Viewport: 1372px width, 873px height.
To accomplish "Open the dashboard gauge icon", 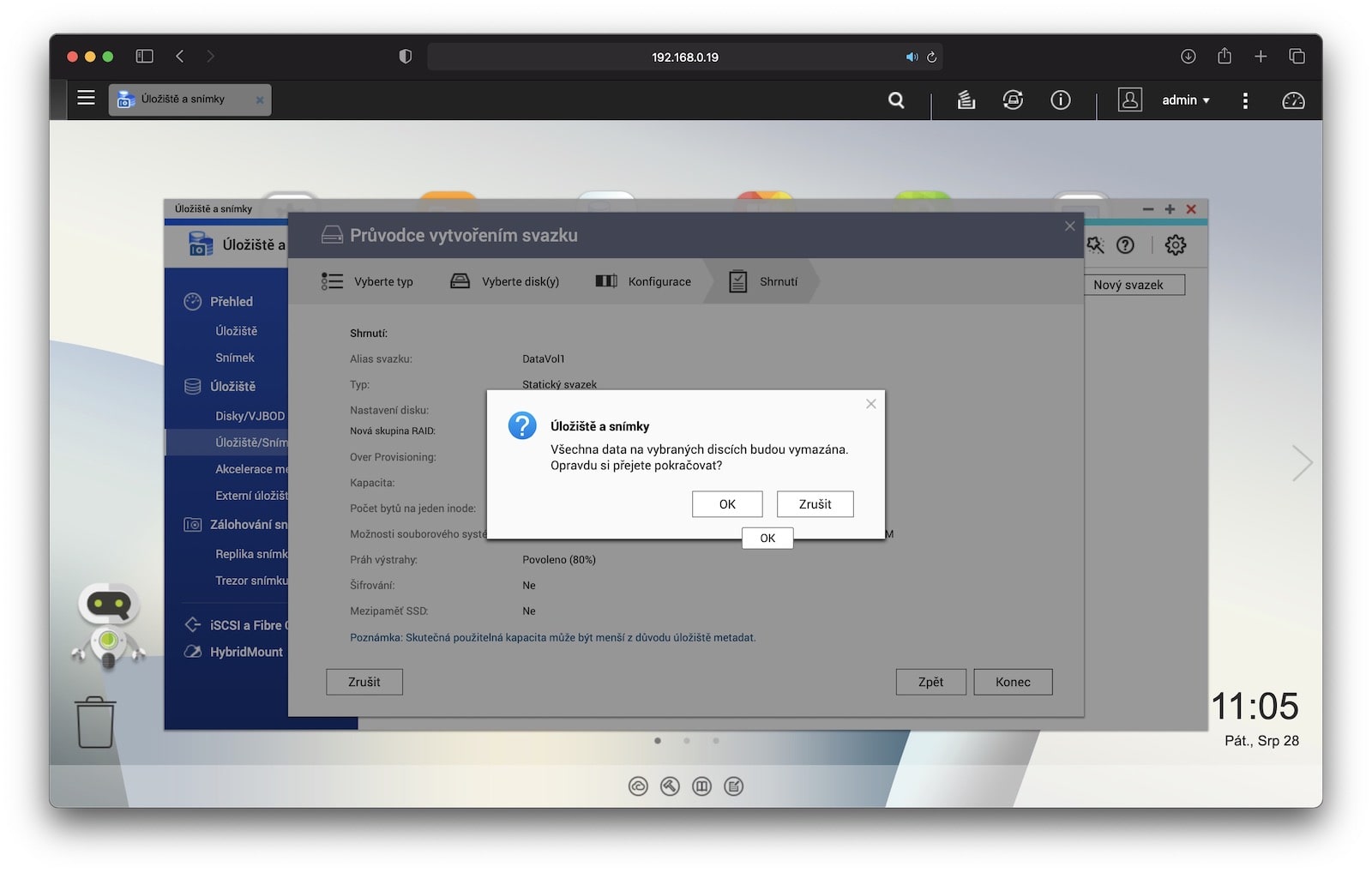I will click(x=1293, y=100).
